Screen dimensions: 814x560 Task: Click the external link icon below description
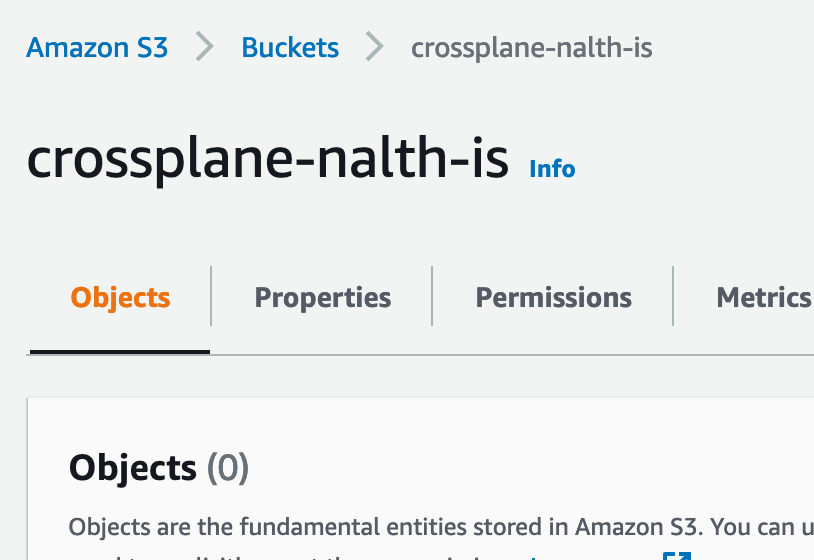coord(676,555)
